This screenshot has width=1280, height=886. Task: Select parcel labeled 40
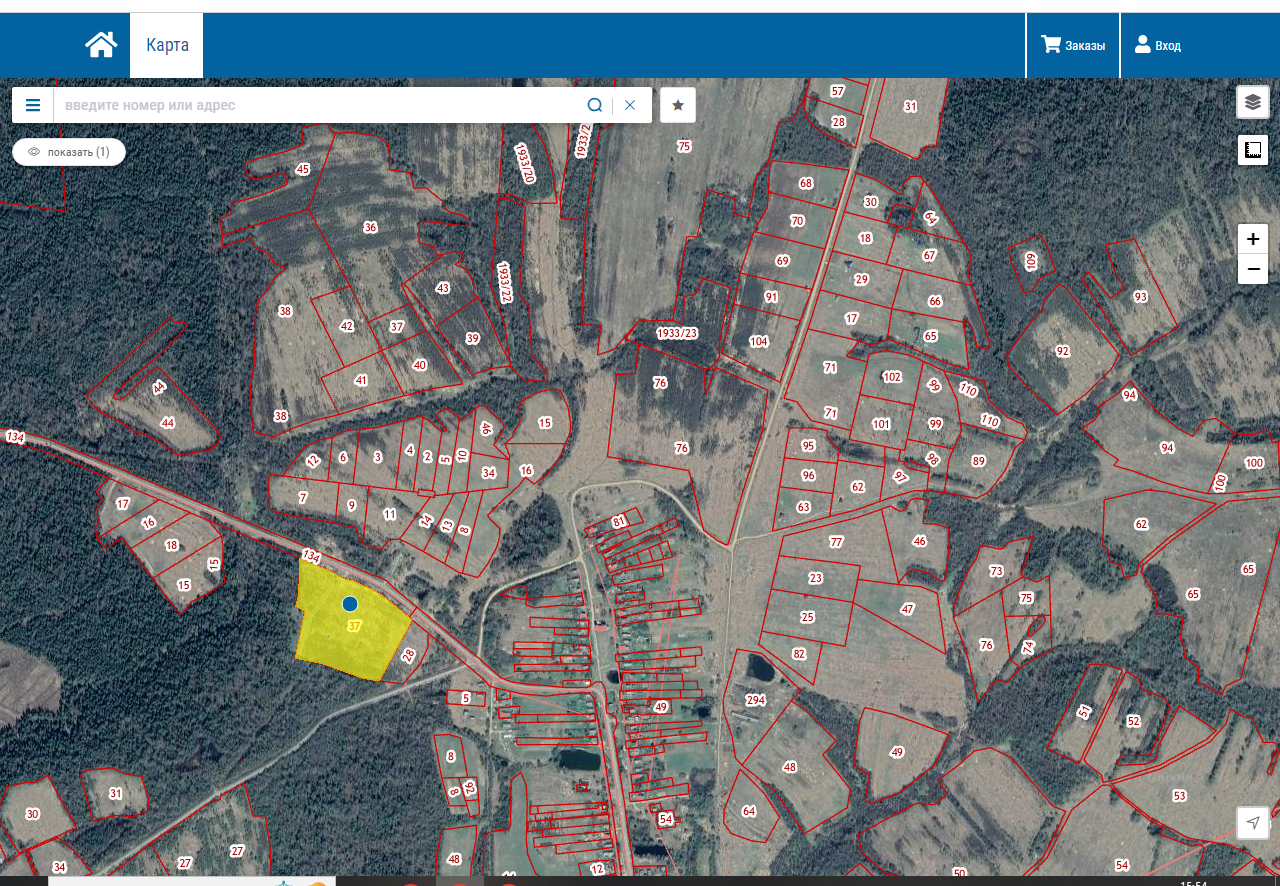coord(420,365)
